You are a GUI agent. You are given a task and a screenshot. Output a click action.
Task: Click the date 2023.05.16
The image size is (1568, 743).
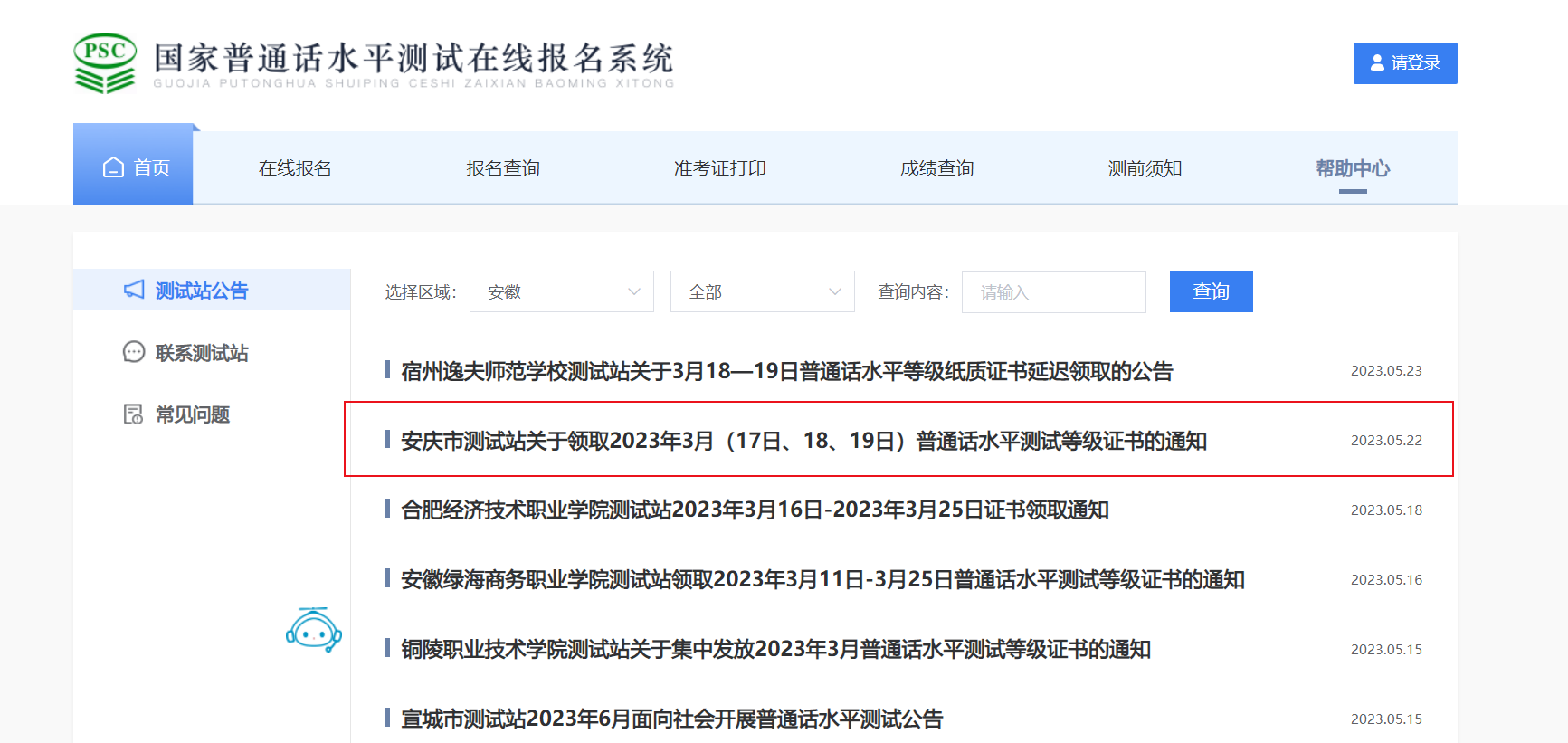[x=1386, y=580]
